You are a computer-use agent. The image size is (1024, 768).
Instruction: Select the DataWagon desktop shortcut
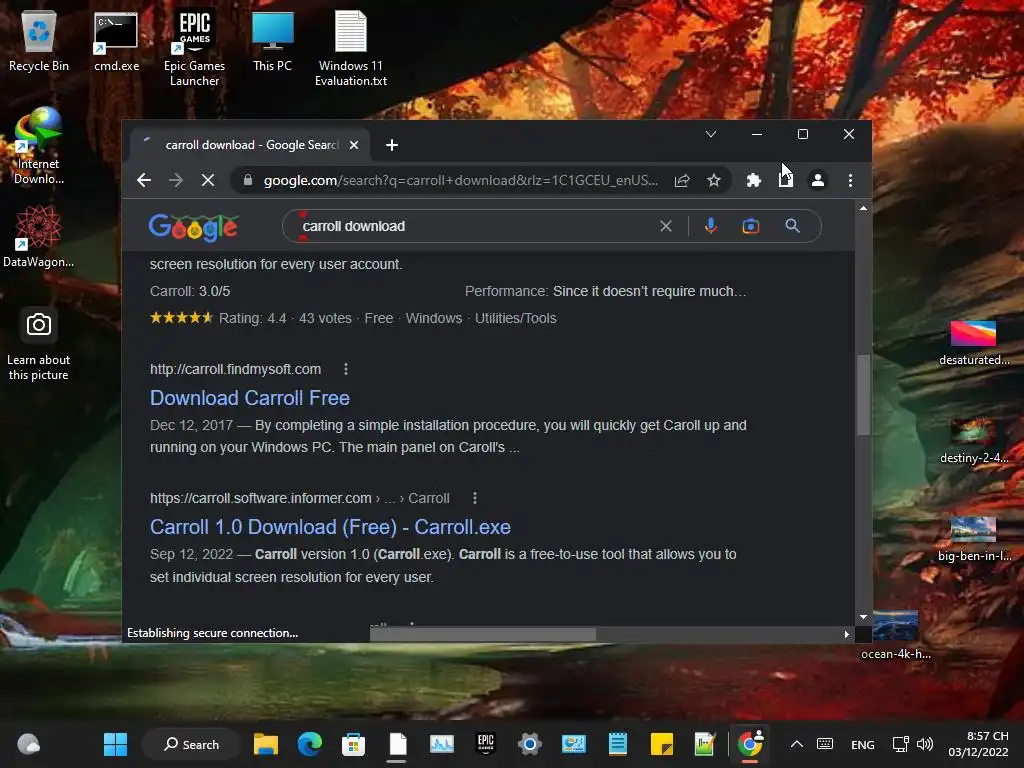tap(39, 236)
